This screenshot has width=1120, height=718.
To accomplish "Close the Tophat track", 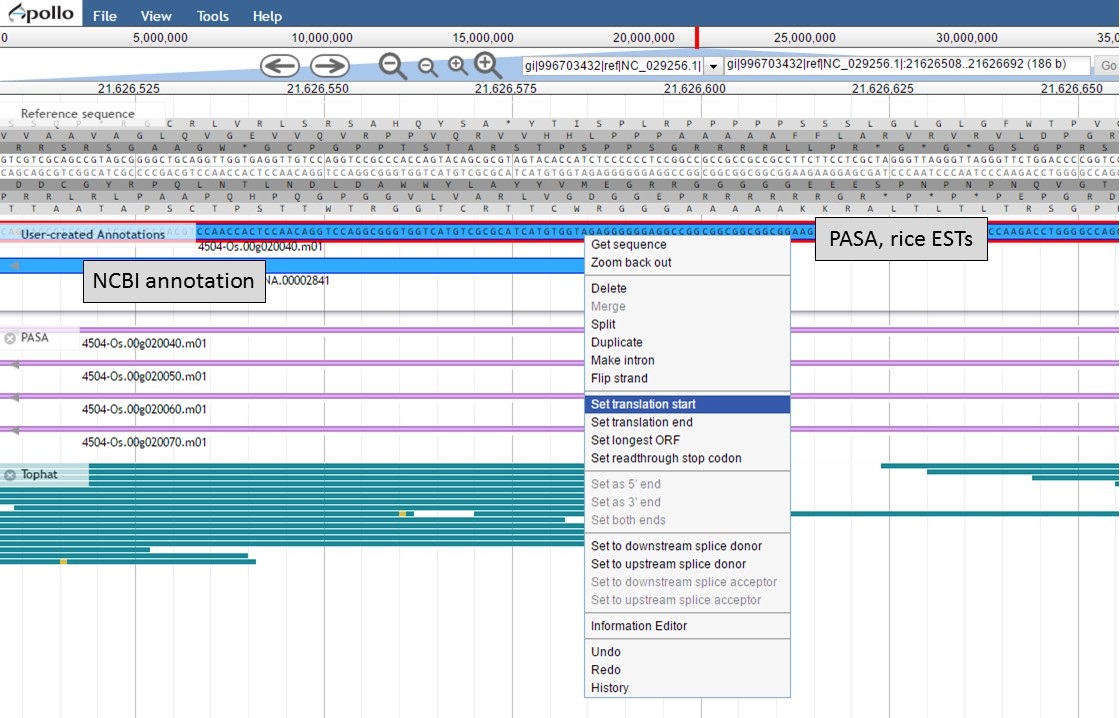I will [x=10, y=475].
